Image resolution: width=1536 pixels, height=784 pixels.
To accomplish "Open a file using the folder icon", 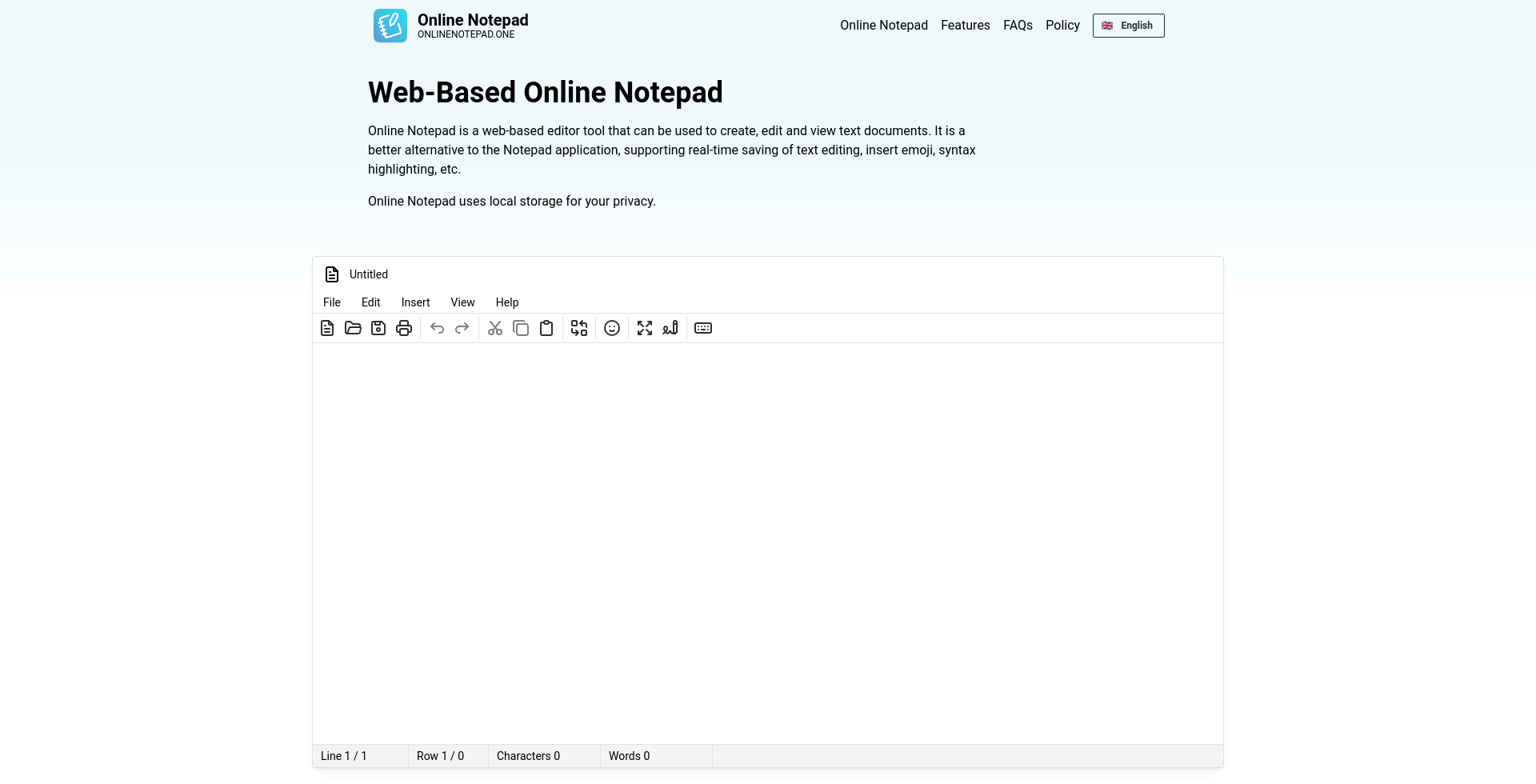I will coord(353,328).
